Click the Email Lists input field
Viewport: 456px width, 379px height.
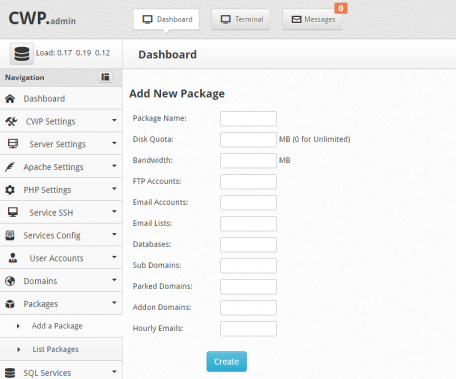coord(248,224)
